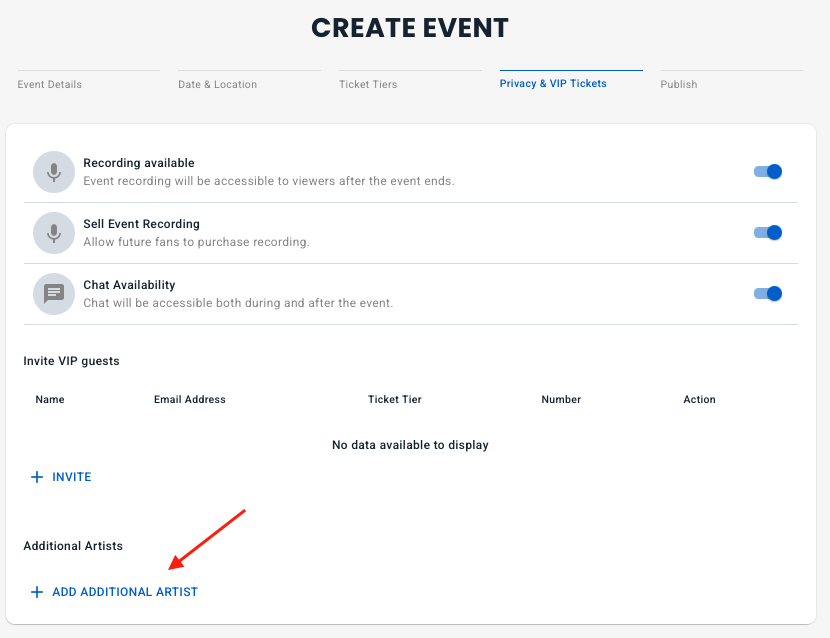The width and height of the screenshot is (830, 638).
Task: Toggle the Chat Availability switch
Action: (x=767, y=294)
